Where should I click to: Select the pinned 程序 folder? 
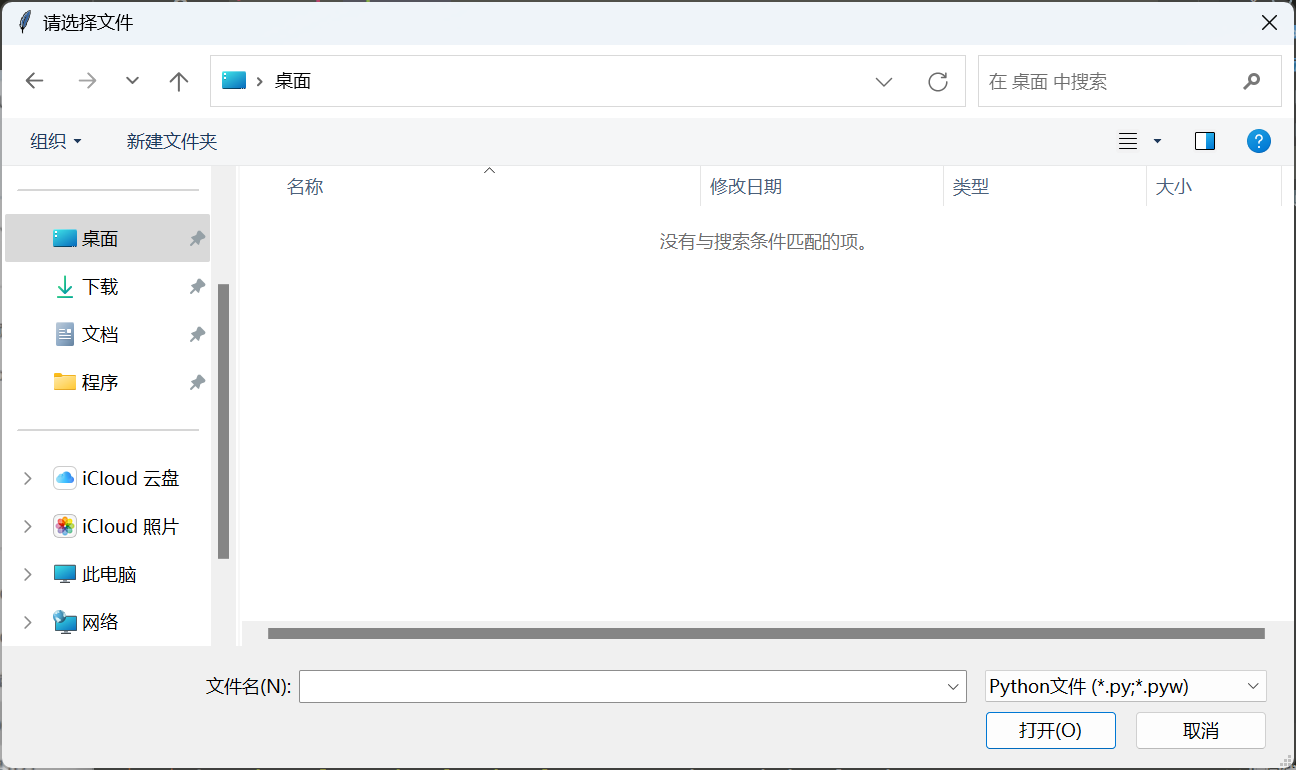[97, 382]
